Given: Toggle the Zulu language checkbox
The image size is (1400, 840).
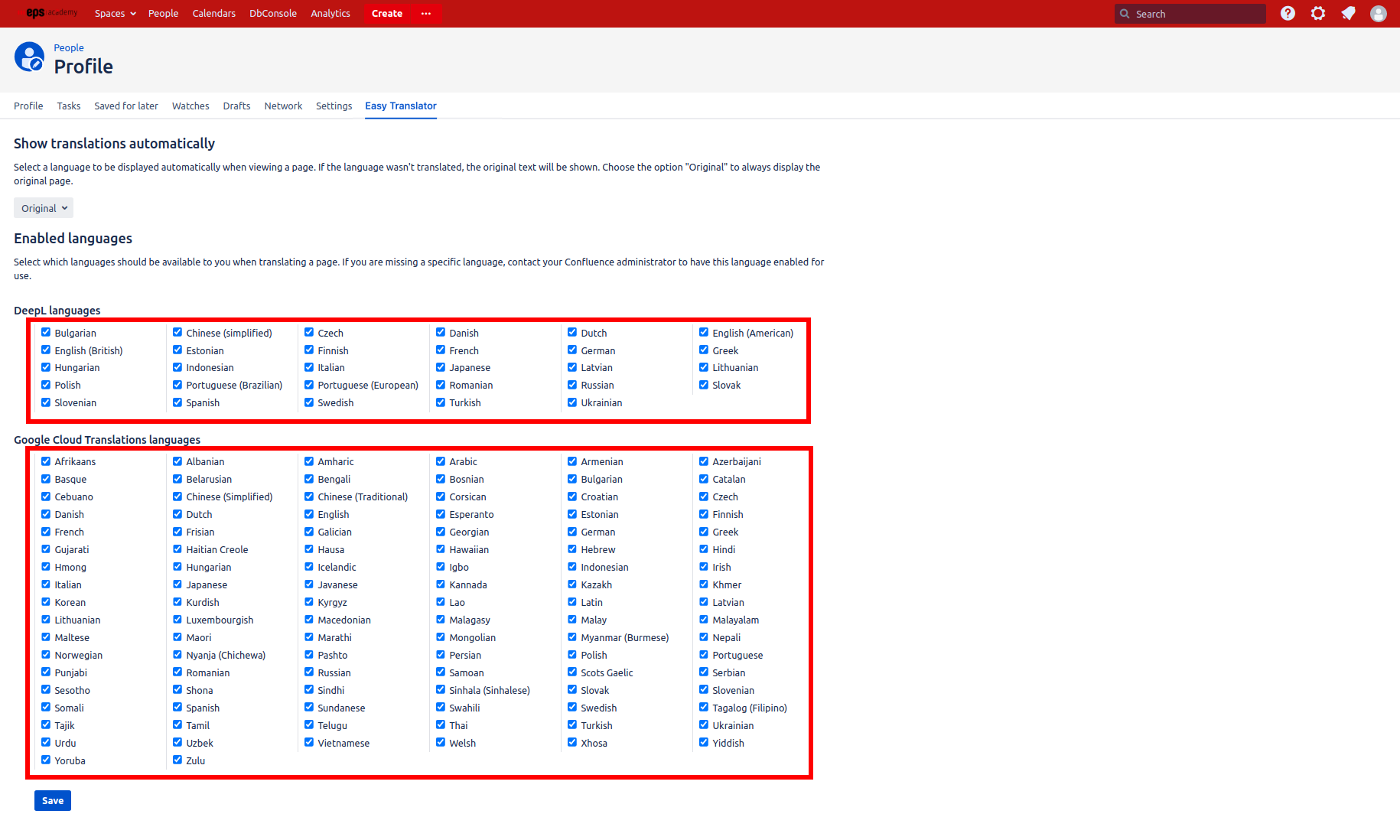Looking at the screenshot, I should pyautogui.click(x=177, y=760).
